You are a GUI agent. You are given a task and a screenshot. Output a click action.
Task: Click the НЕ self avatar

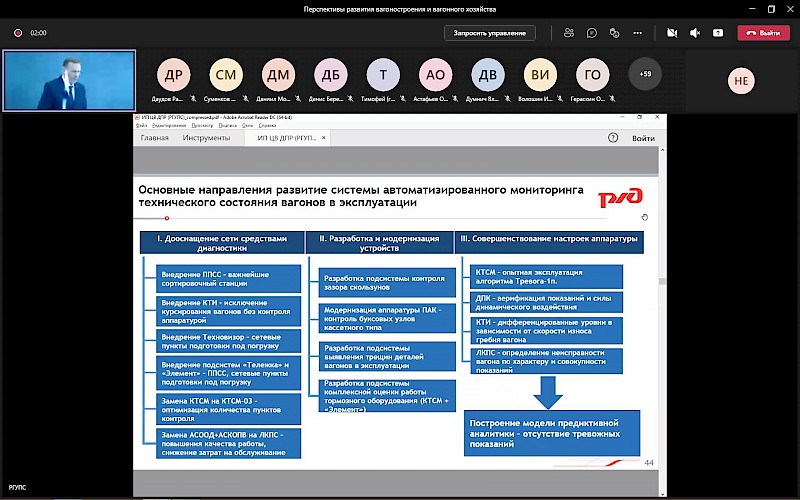(x=741, y=81)
